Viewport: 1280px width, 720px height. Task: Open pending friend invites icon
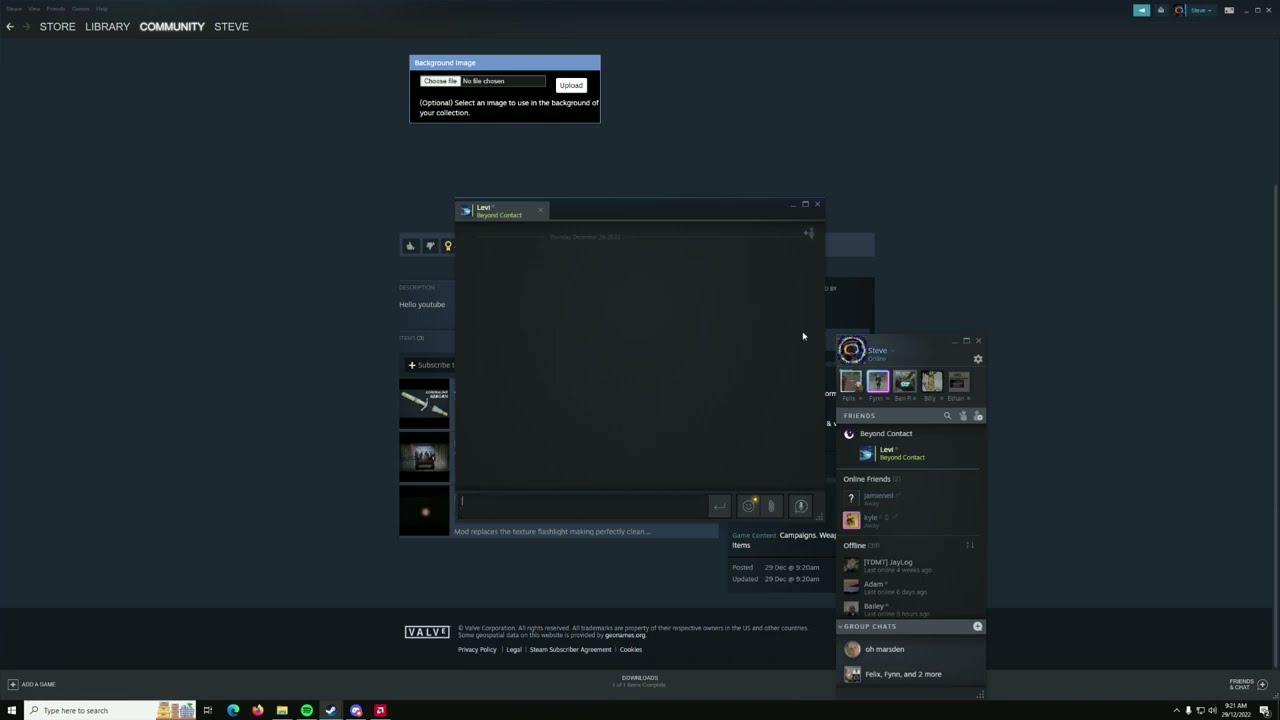pos(963,416)
